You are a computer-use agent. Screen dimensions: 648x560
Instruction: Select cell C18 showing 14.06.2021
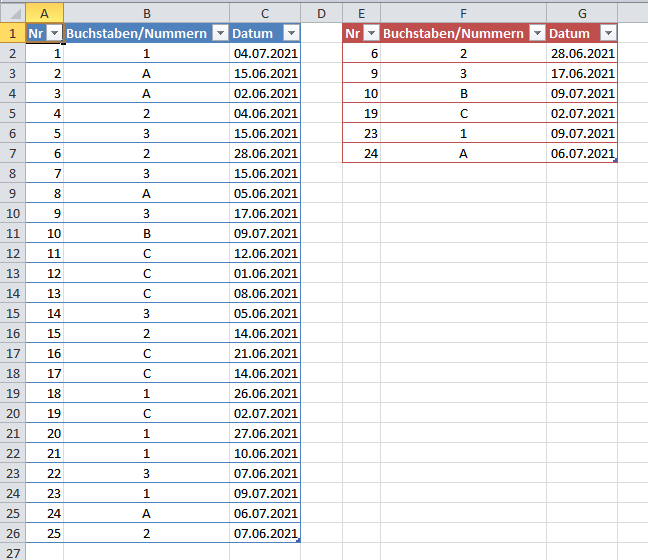265,373
